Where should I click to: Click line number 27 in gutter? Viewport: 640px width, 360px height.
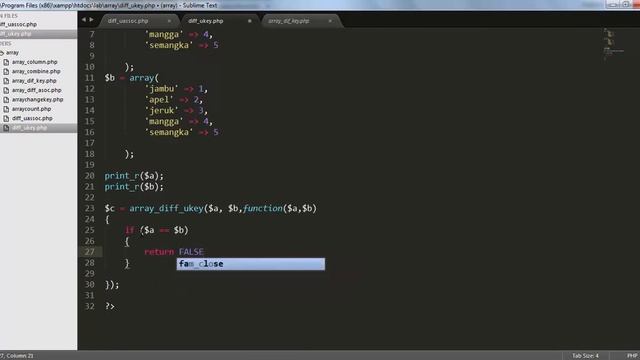pos(89,252)
